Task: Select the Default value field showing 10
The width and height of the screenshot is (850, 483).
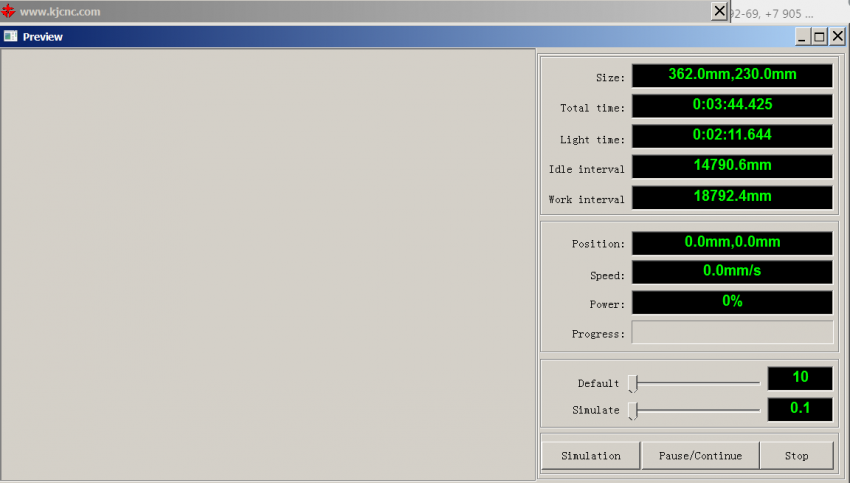Action: tap(800, 378)
